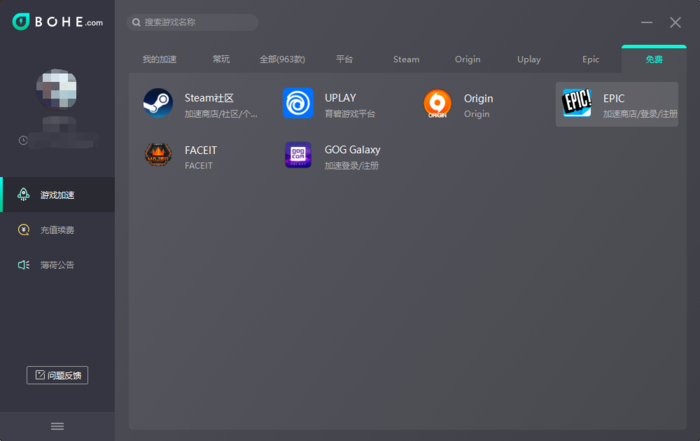Go to 游戏加速 in the sidebar
The height and width of the screenshot is (441, 700).
coord(57,195)
